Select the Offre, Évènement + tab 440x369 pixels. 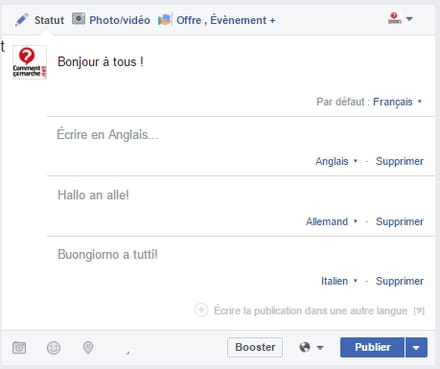pyautogui.click(x=226, y=20)
